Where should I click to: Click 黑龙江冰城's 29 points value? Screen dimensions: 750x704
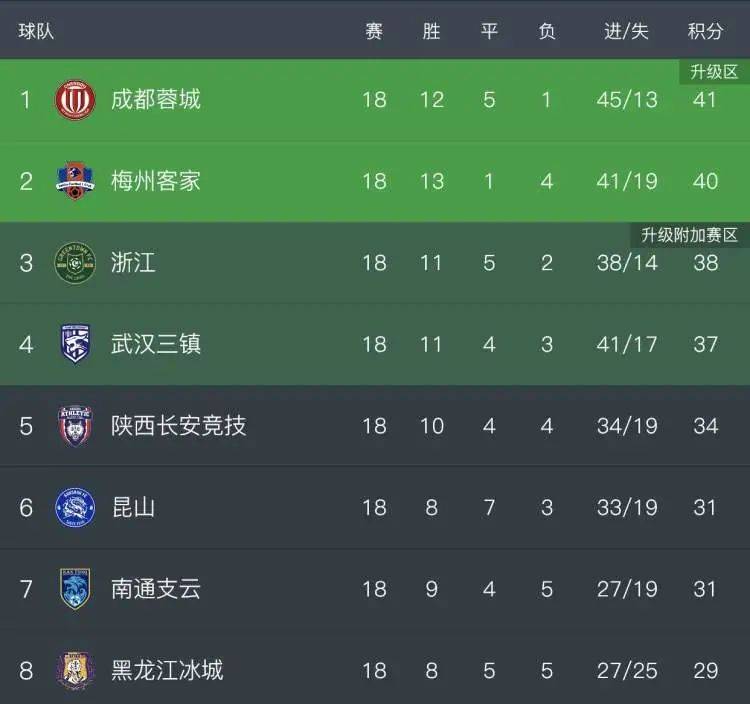click(x=706, y=671)
